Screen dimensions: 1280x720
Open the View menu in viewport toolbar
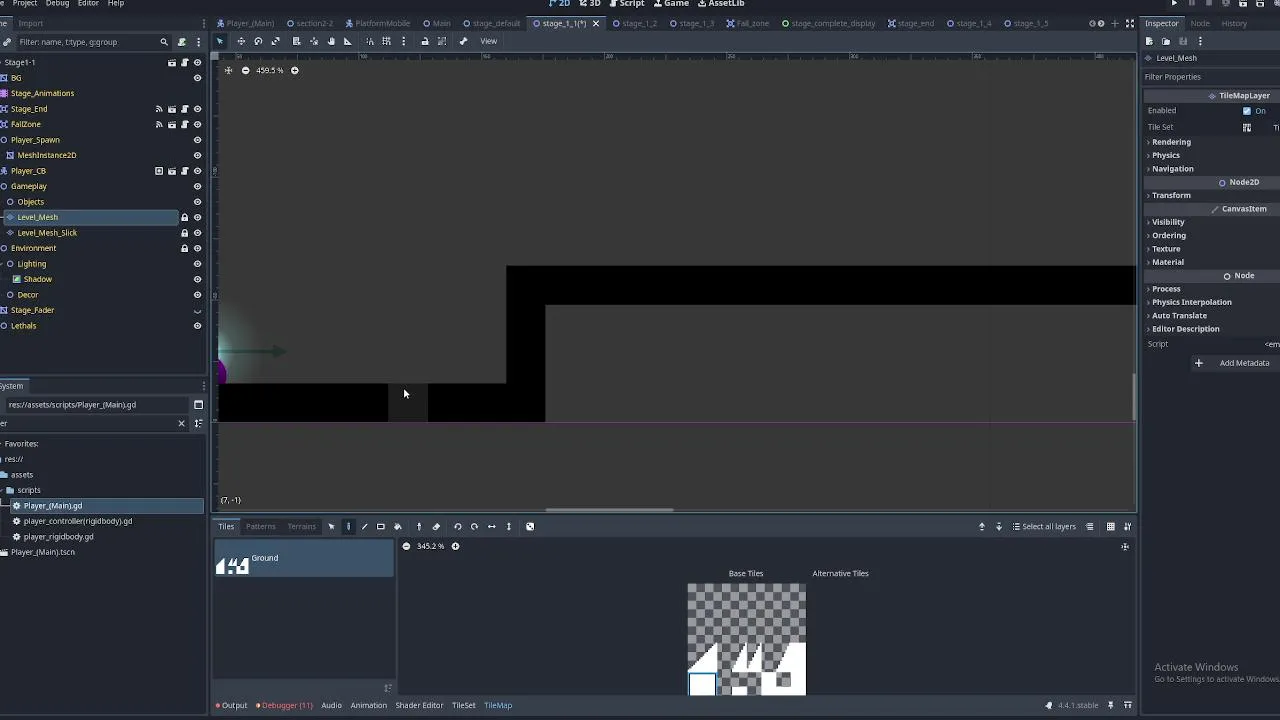pyautogui.click(x=488, y=41)
